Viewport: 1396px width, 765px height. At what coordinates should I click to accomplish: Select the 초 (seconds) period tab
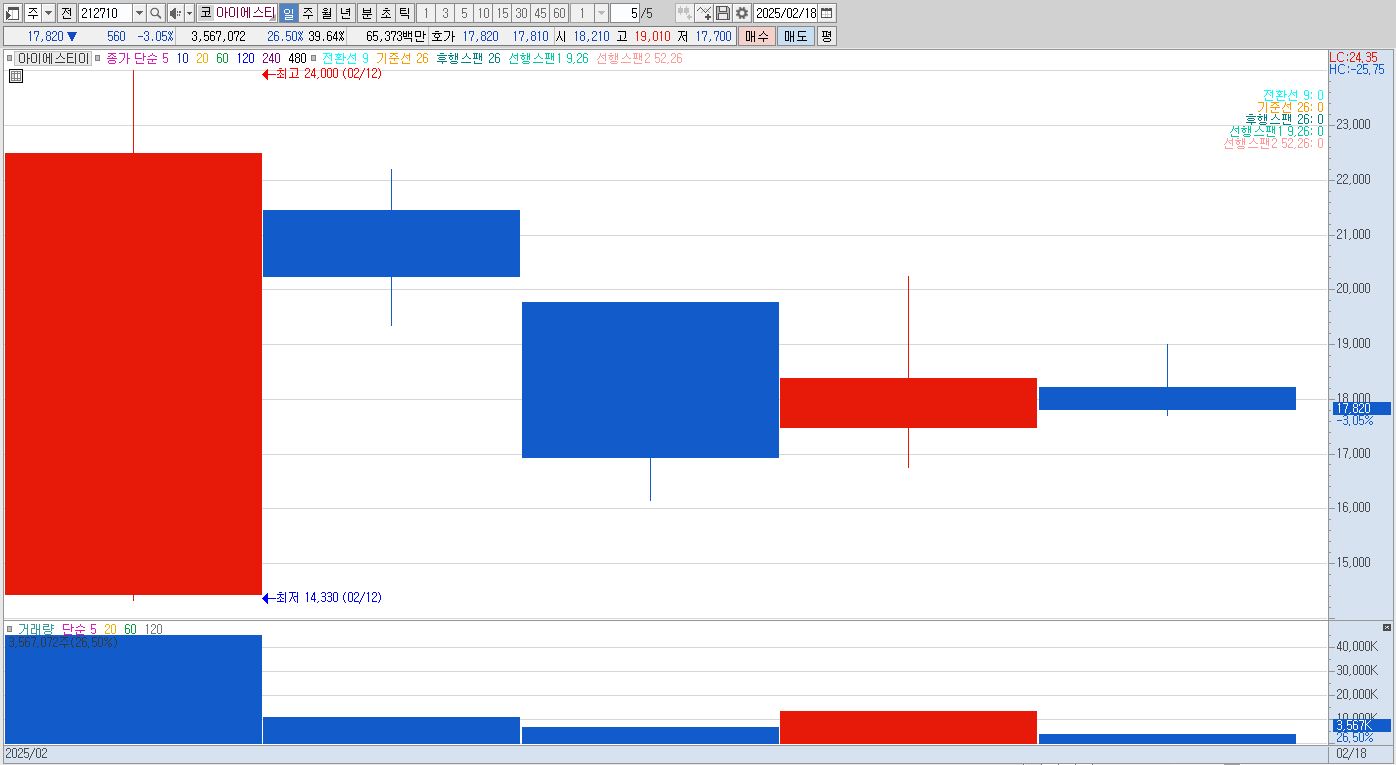tap(385, 13)
